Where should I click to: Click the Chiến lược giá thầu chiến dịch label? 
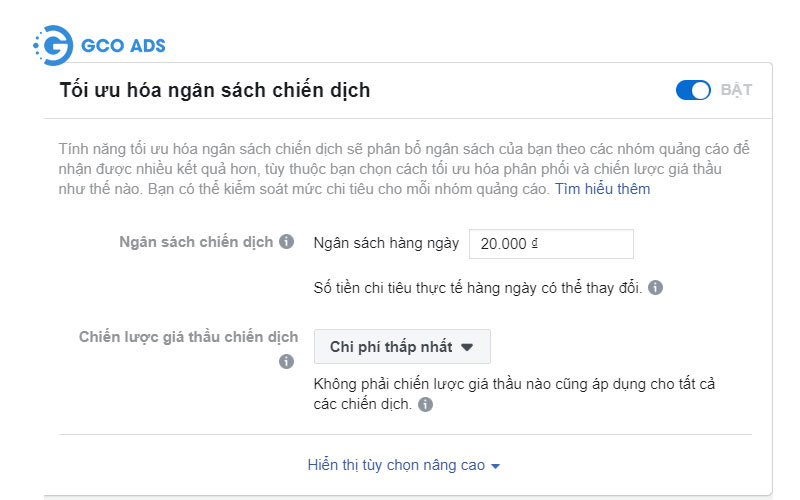(188, 337)
